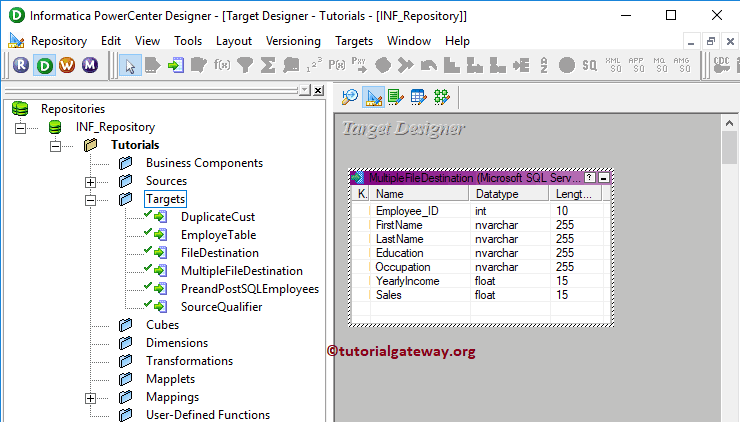Click the sigma aggregator transformation icon
740x422 pixels.
[x=268, y=65]
